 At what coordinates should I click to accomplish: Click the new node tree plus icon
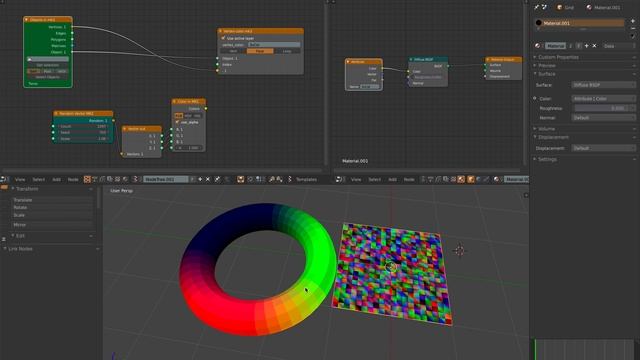coord(200,179)
